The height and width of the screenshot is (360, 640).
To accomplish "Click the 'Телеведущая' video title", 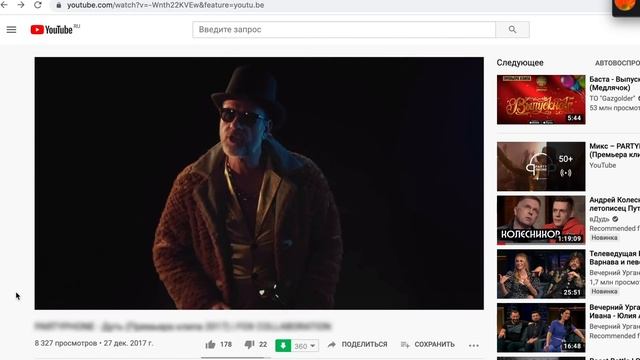I will coord(614,258).
